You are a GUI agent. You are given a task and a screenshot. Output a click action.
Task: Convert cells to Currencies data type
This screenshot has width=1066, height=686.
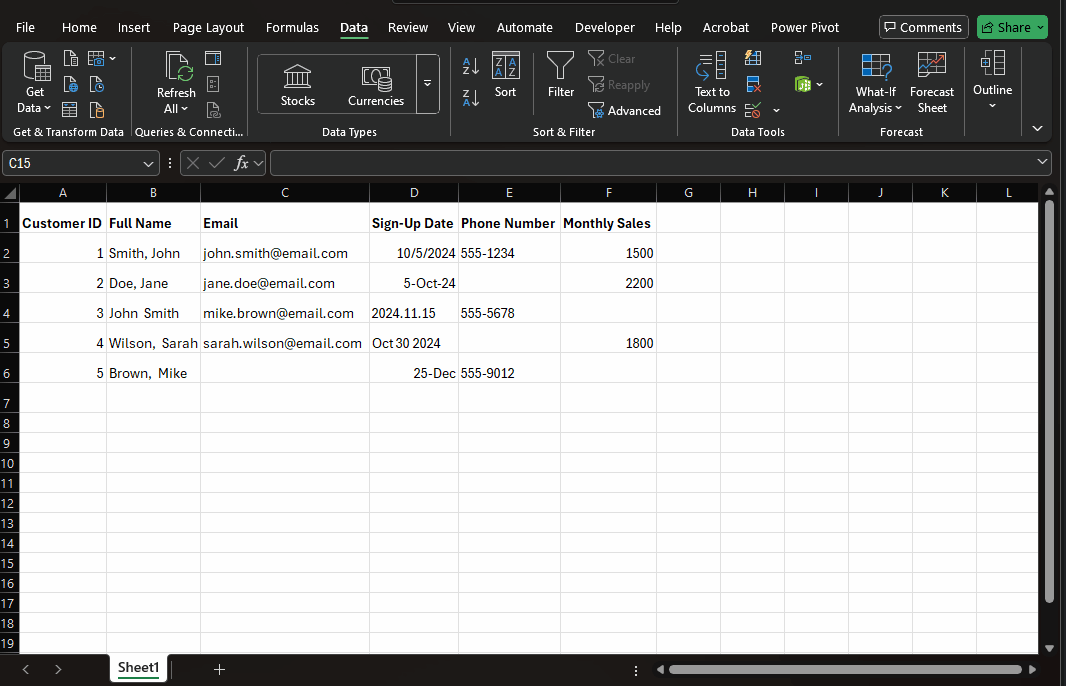click(x=376, y=85)
